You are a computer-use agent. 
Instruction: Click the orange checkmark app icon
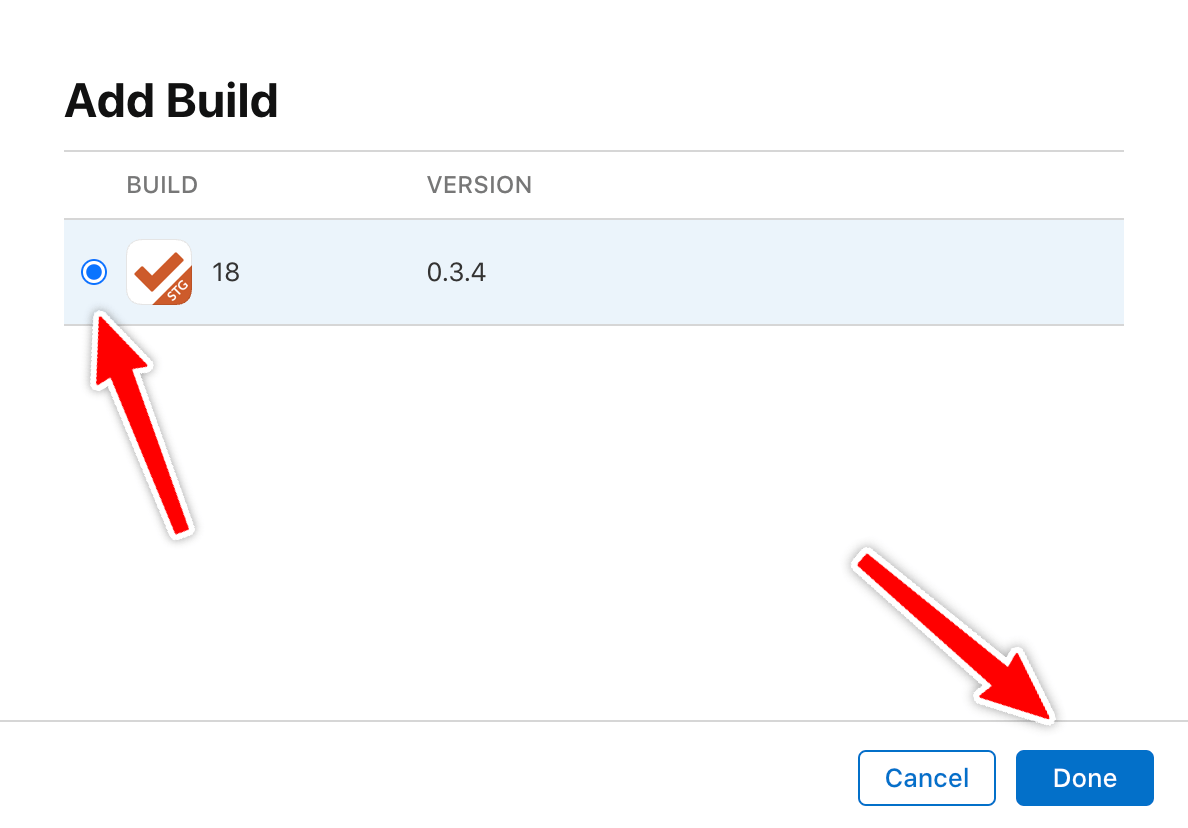click(158, 272)
